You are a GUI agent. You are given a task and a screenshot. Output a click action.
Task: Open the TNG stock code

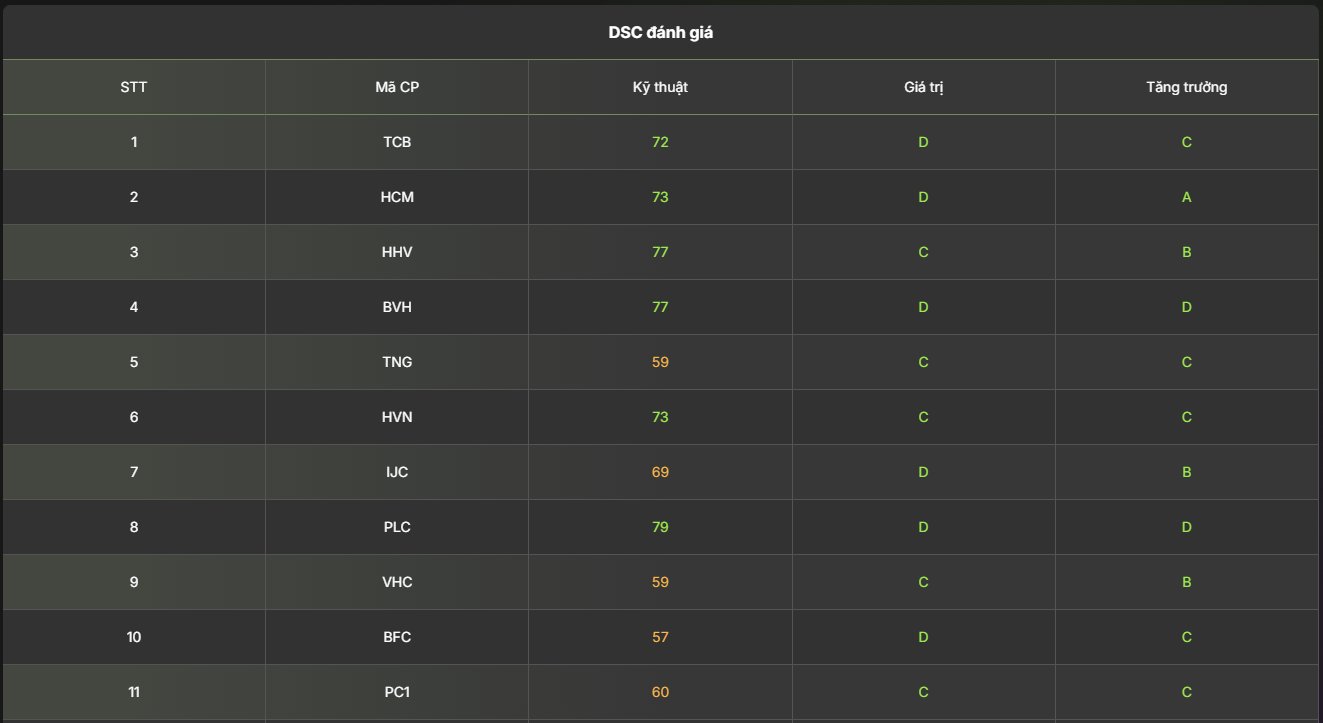pyautogui.click(x=397, y=362)
